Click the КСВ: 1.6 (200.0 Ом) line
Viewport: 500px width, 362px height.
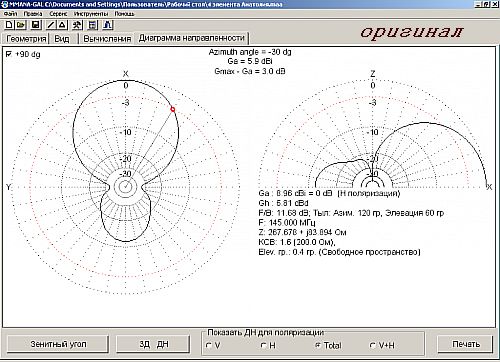297,242
